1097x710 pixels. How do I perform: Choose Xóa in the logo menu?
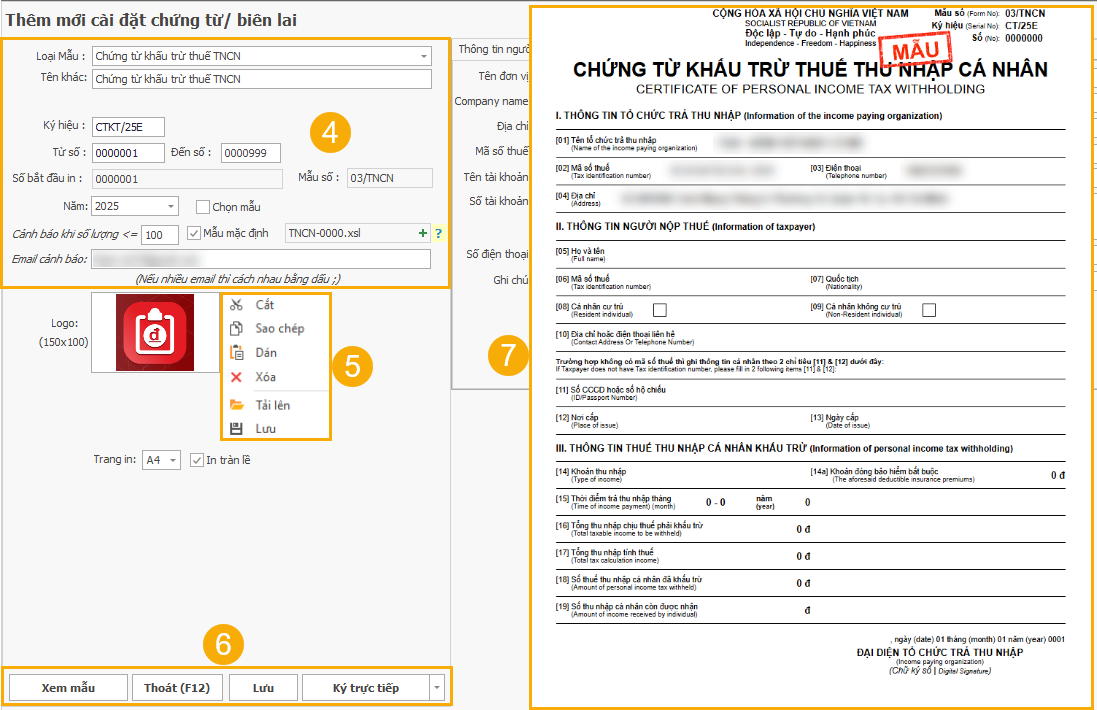click(265, 377)
